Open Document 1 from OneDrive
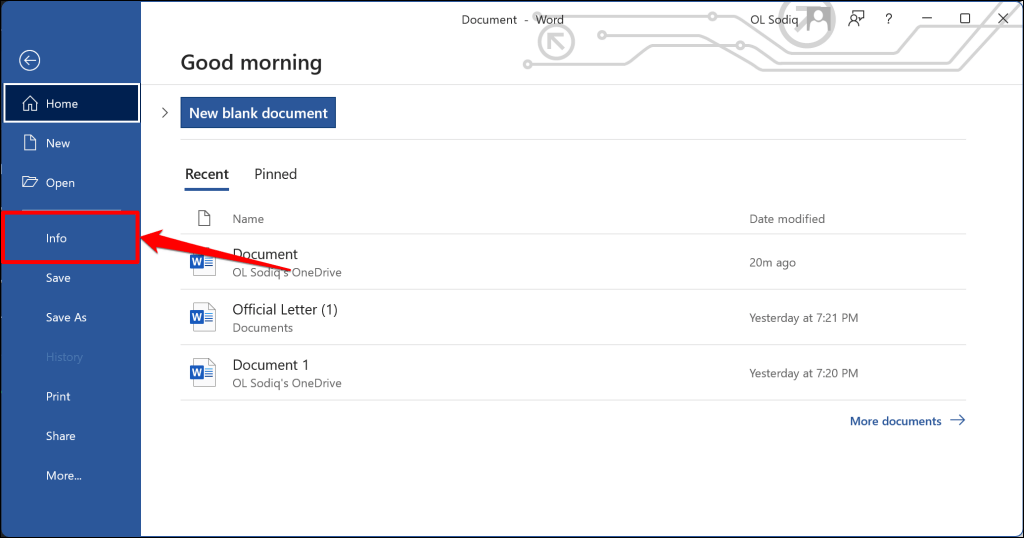 [573, 373]
